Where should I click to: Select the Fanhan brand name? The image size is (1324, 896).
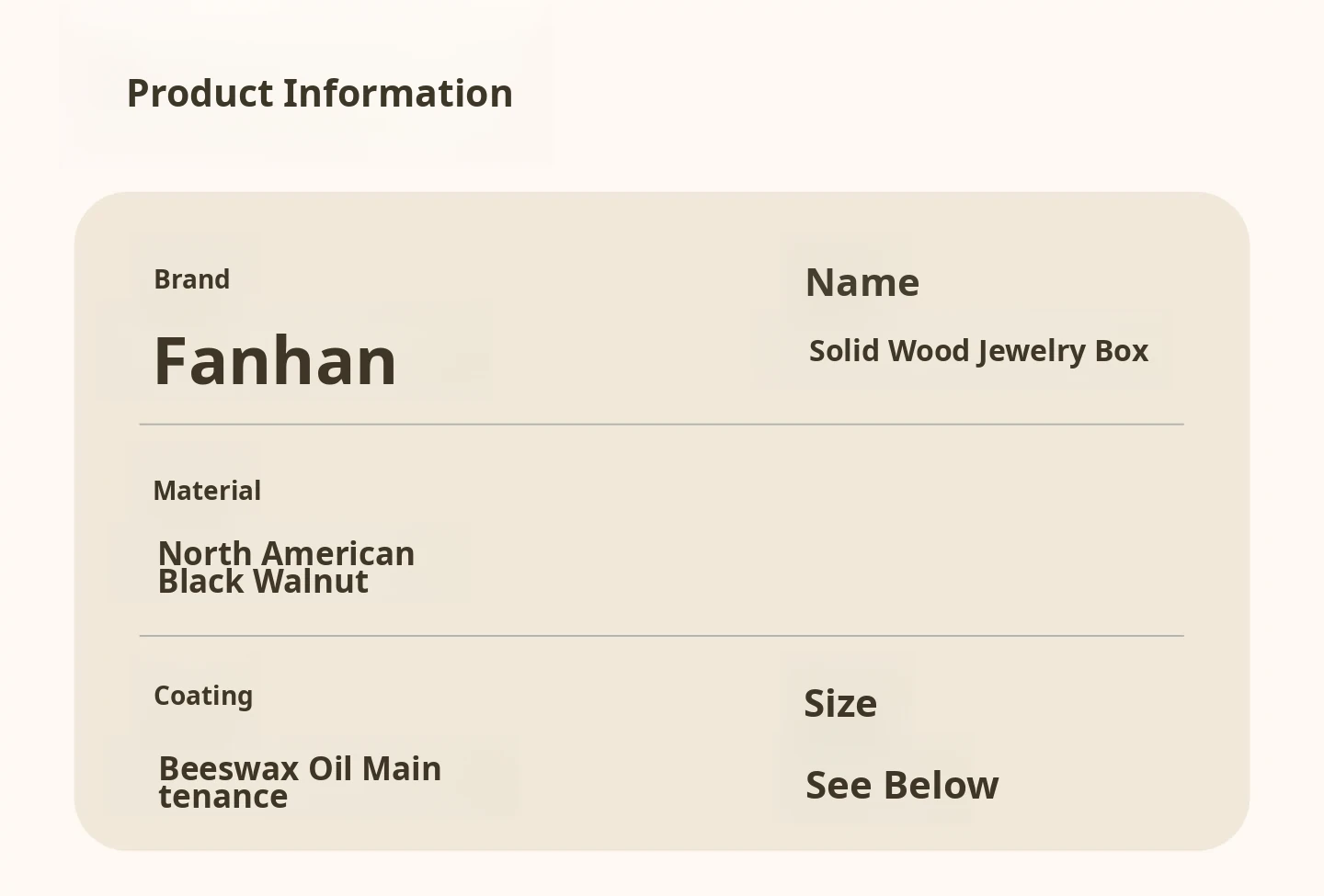point(275,360)
